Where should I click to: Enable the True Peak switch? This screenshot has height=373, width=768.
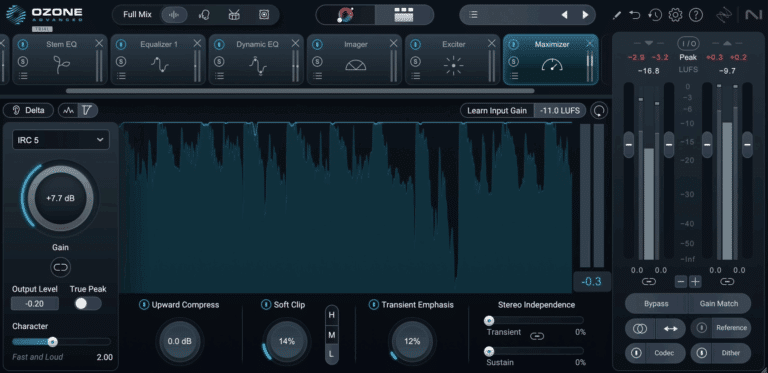(x=88, y=303)
